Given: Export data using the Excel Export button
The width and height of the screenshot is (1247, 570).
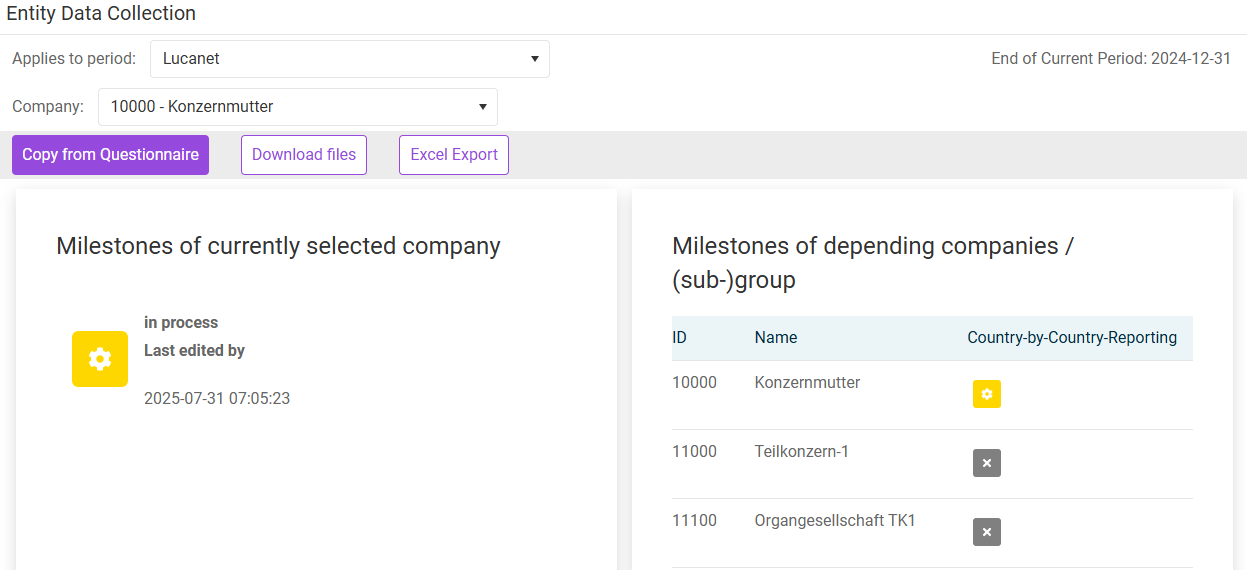Looking at the screenshot, I should click(x=454, y=155).
